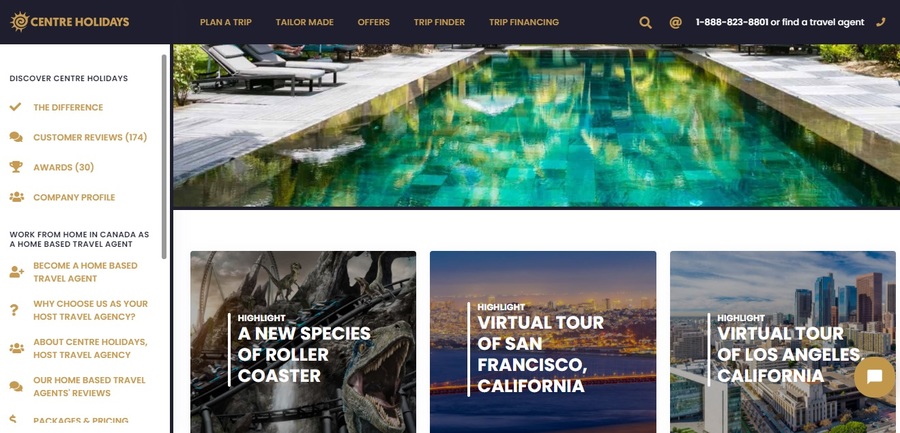Open the chat bubble widget
Image resolution: width=900 pixels, height=433 pixels.
click(874, 377)
